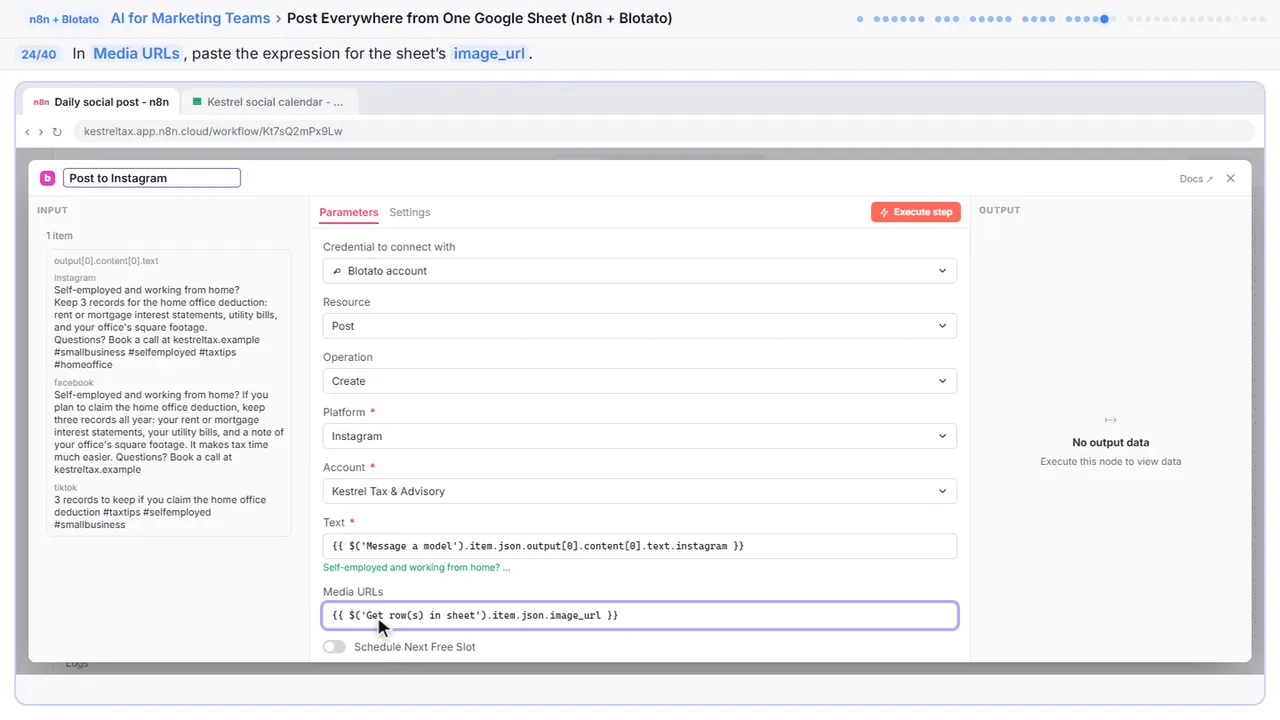
Task: Click the Post to Instagram node name field
Action: [152, 178]
